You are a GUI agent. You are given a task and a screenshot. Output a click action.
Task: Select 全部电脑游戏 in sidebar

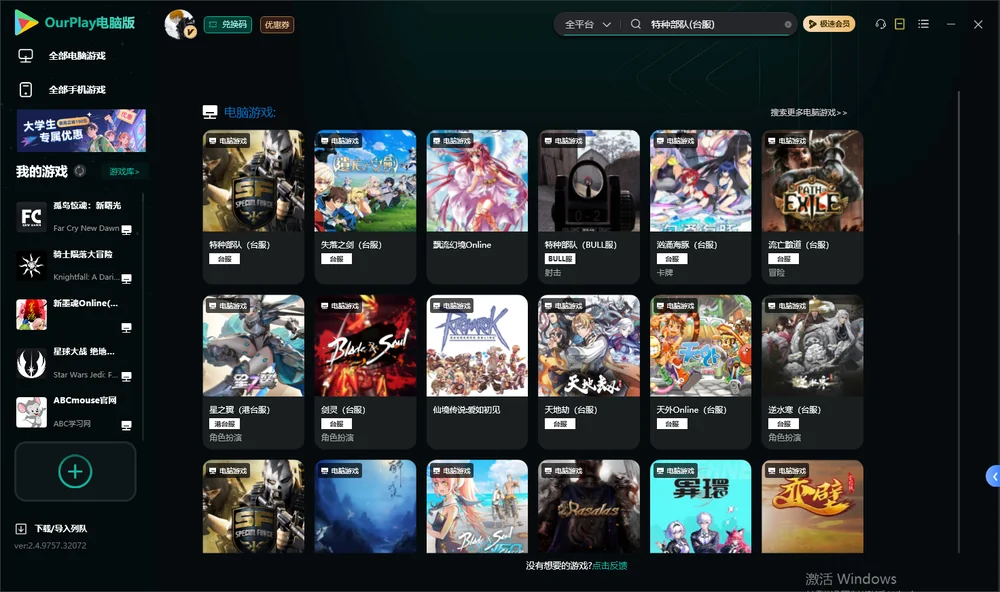[x=77, y=56]
